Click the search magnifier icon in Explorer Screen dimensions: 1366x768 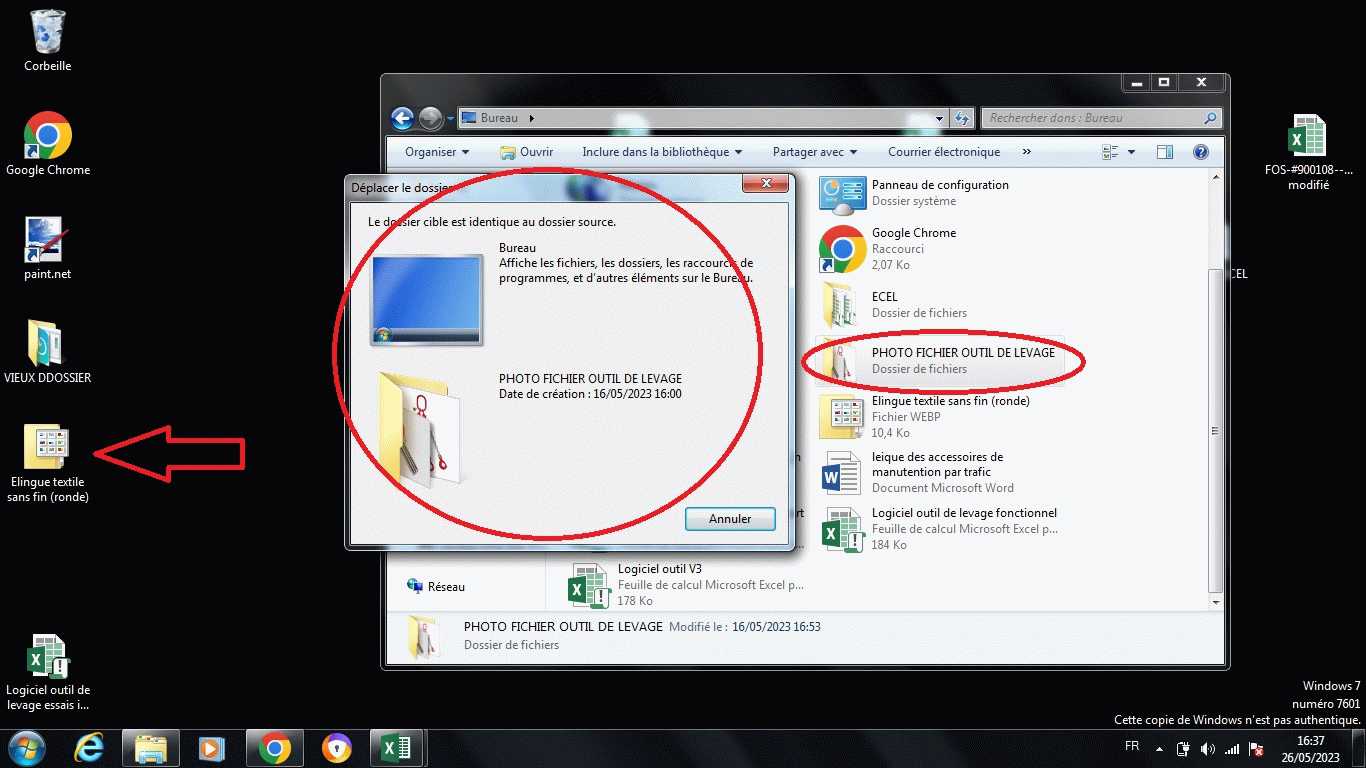click(x=1211, y=118)
